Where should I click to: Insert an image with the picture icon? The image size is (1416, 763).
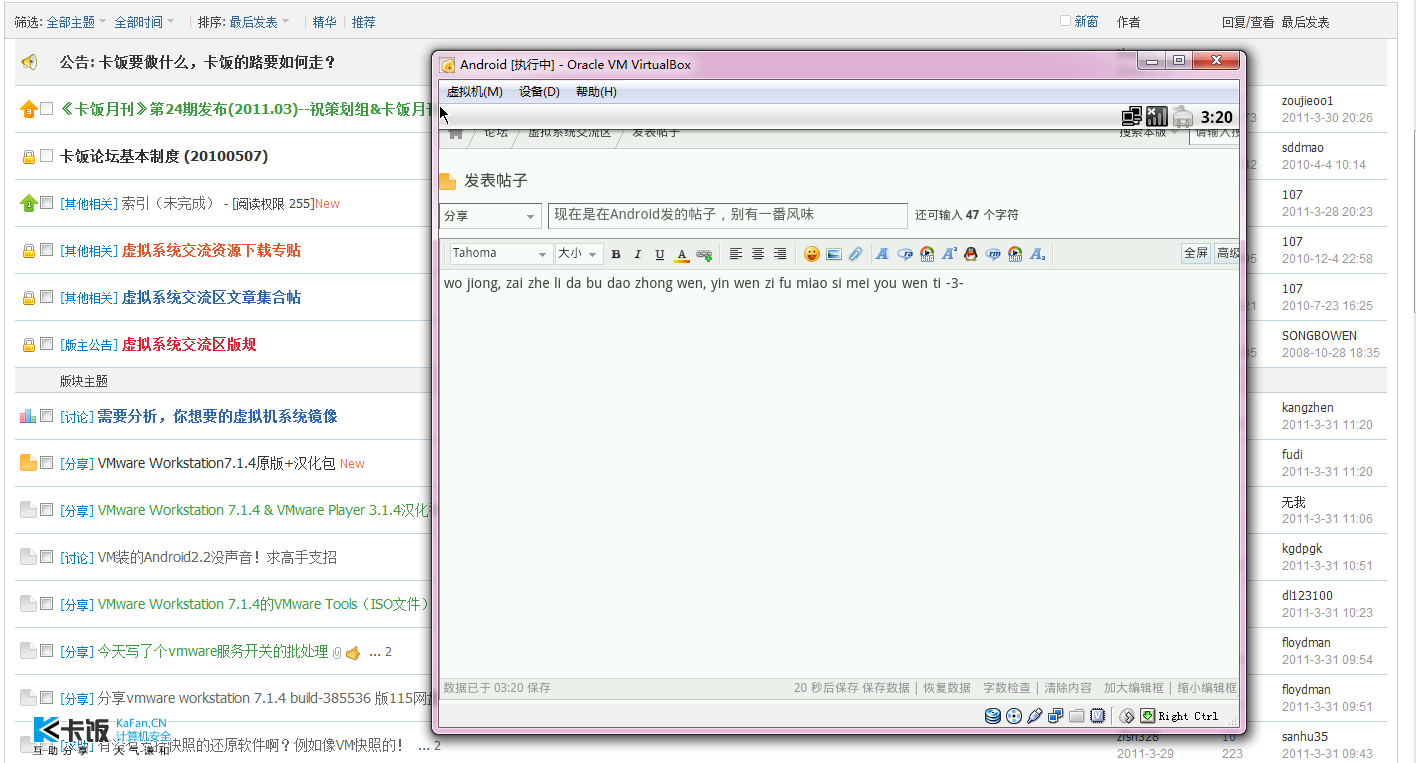(834, 254)
